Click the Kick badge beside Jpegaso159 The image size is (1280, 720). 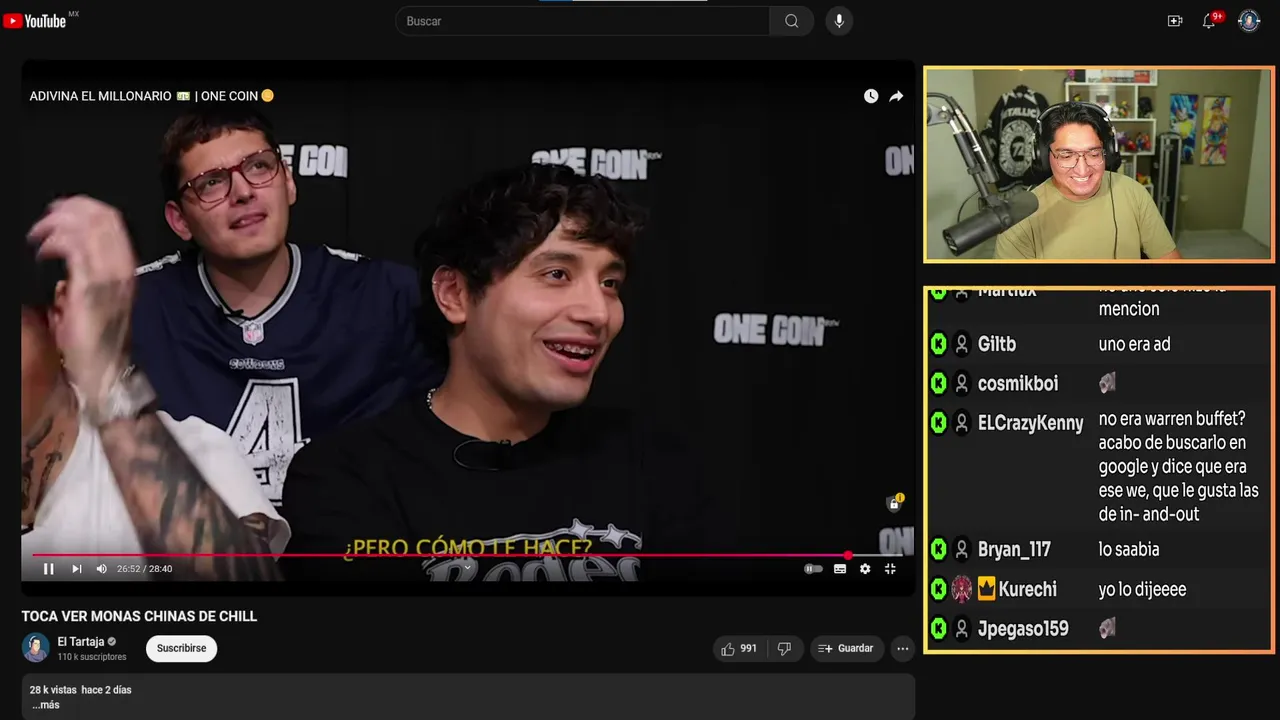click(938, 629)
